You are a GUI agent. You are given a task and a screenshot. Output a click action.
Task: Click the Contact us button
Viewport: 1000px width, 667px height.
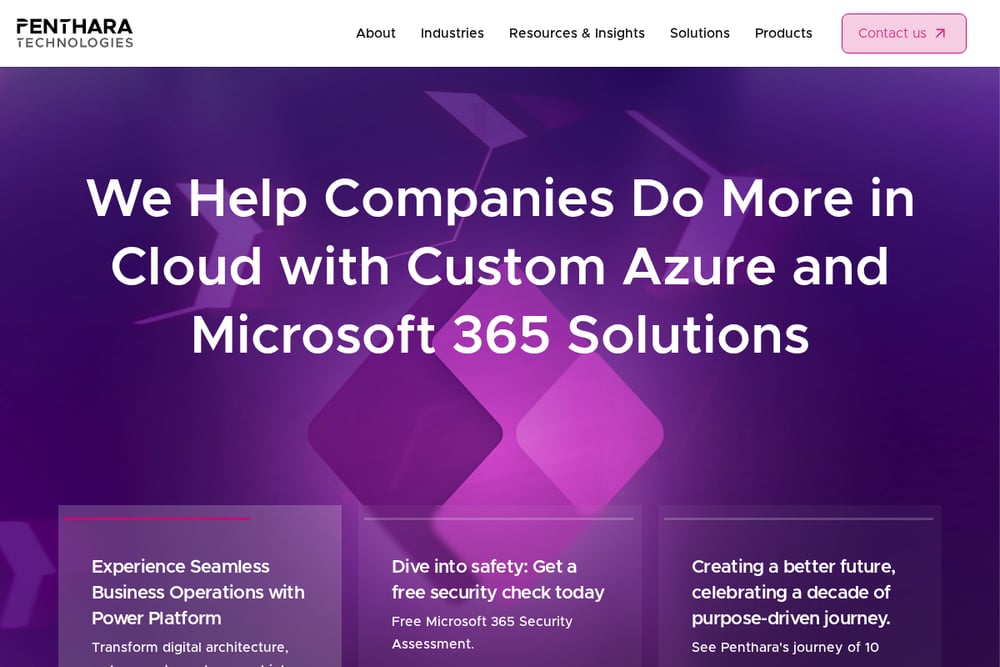pyautogui.click(x=904, y=33)
